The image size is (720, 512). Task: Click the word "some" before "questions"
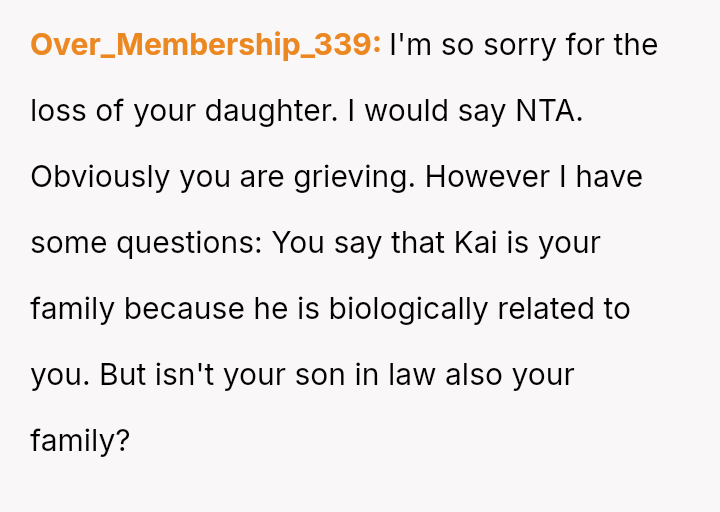tap(65, 243)
